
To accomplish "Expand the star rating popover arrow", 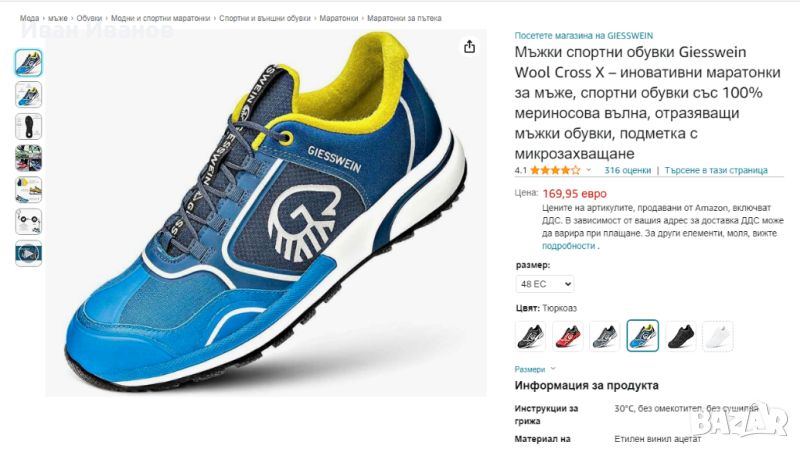I will [588, 170].
